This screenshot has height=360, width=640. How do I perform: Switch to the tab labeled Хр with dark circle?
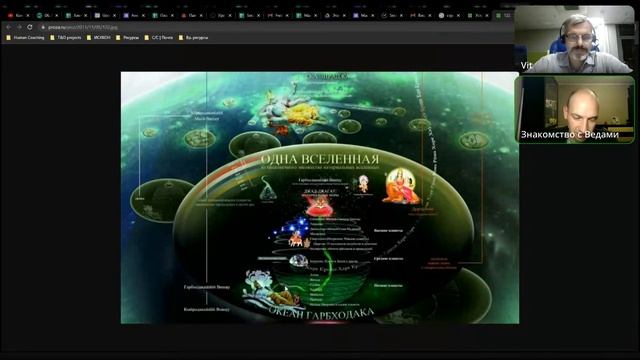[220, 16]
